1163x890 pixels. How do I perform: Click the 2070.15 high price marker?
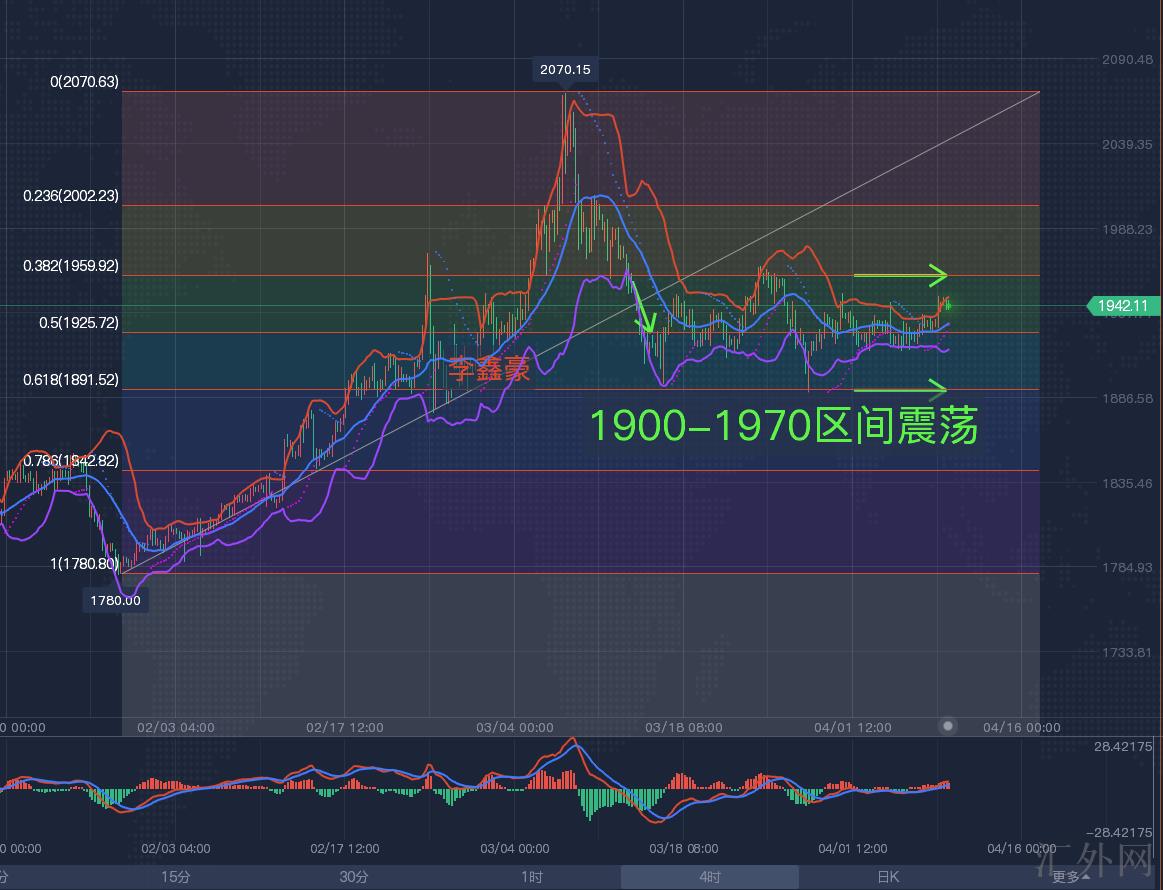tap(565, 69)
